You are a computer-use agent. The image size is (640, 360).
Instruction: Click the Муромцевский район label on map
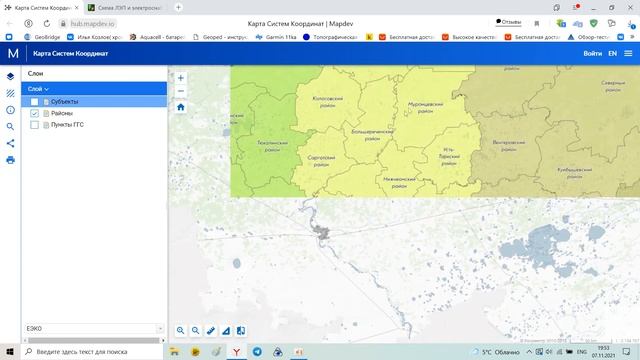coord(425,107)
